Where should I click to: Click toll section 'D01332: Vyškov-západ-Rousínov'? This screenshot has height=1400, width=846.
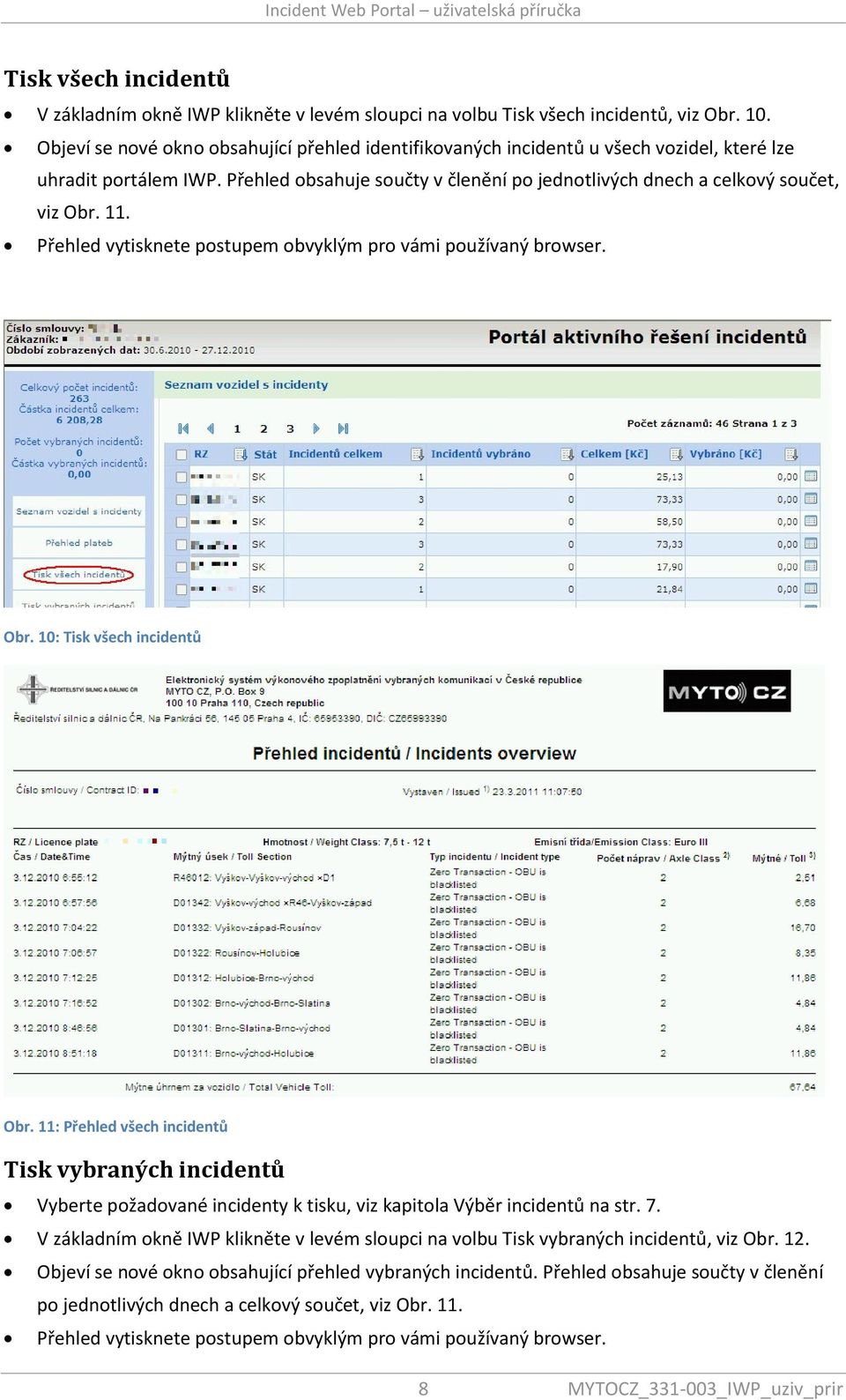(247, 927)
